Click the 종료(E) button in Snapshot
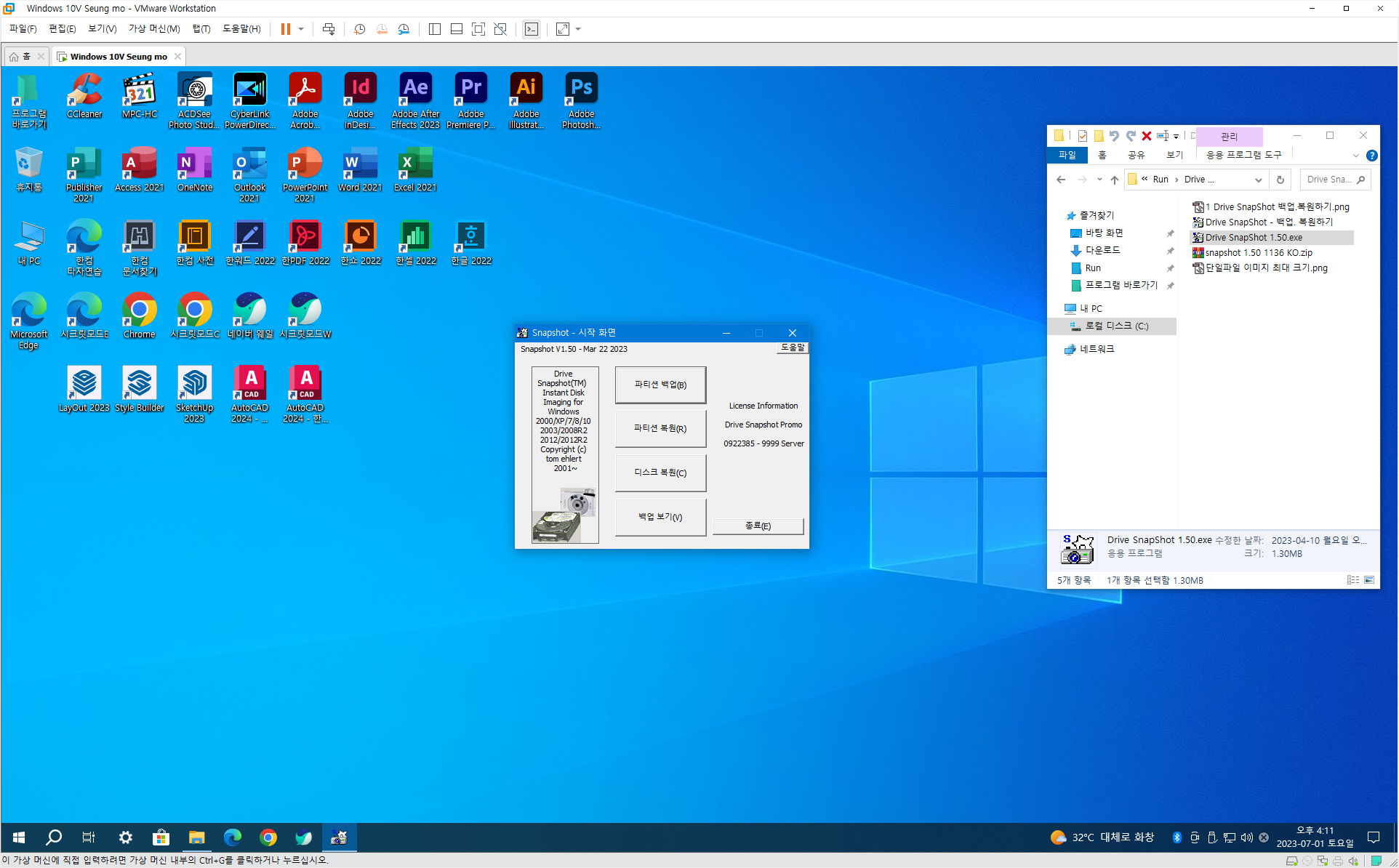 [758, 526]
